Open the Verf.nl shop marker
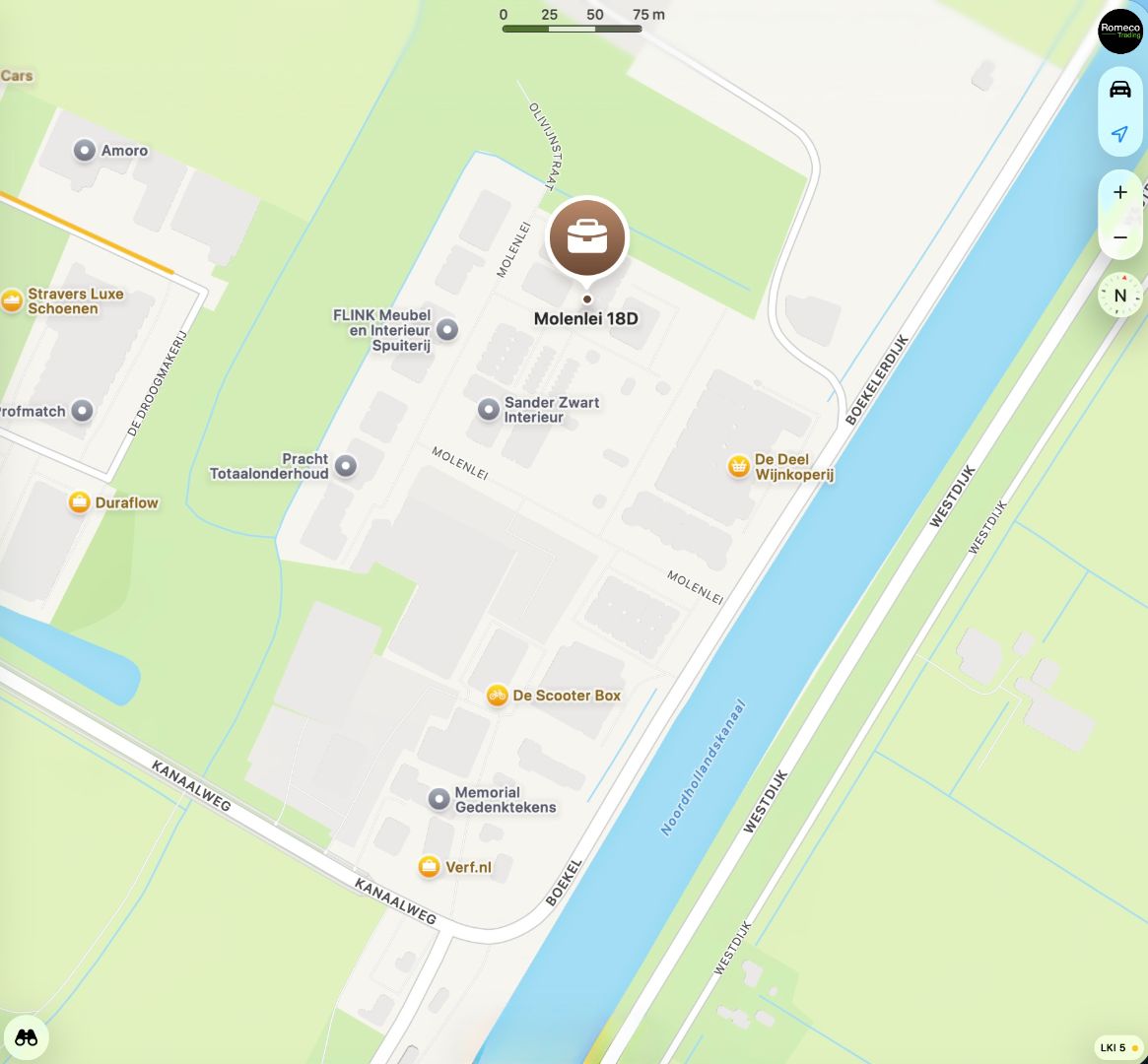This screenshot has width=1148, height=1064. (x=429, y=866)
